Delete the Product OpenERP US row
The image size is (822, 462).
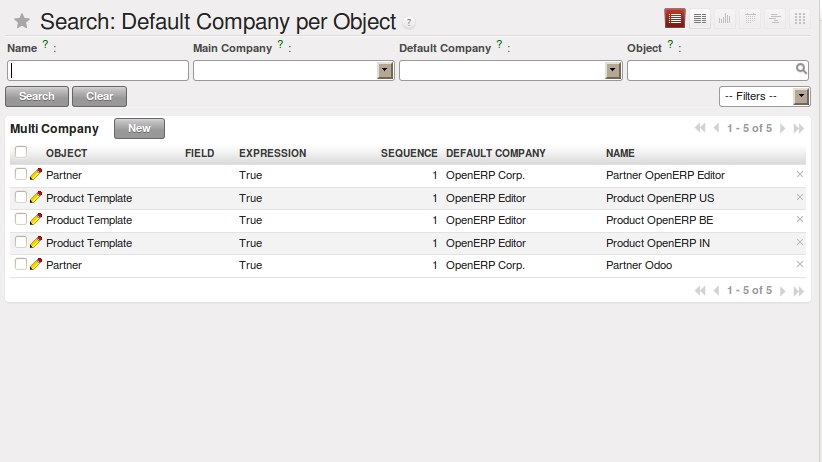pyautogui.click(x=799, y=197)
